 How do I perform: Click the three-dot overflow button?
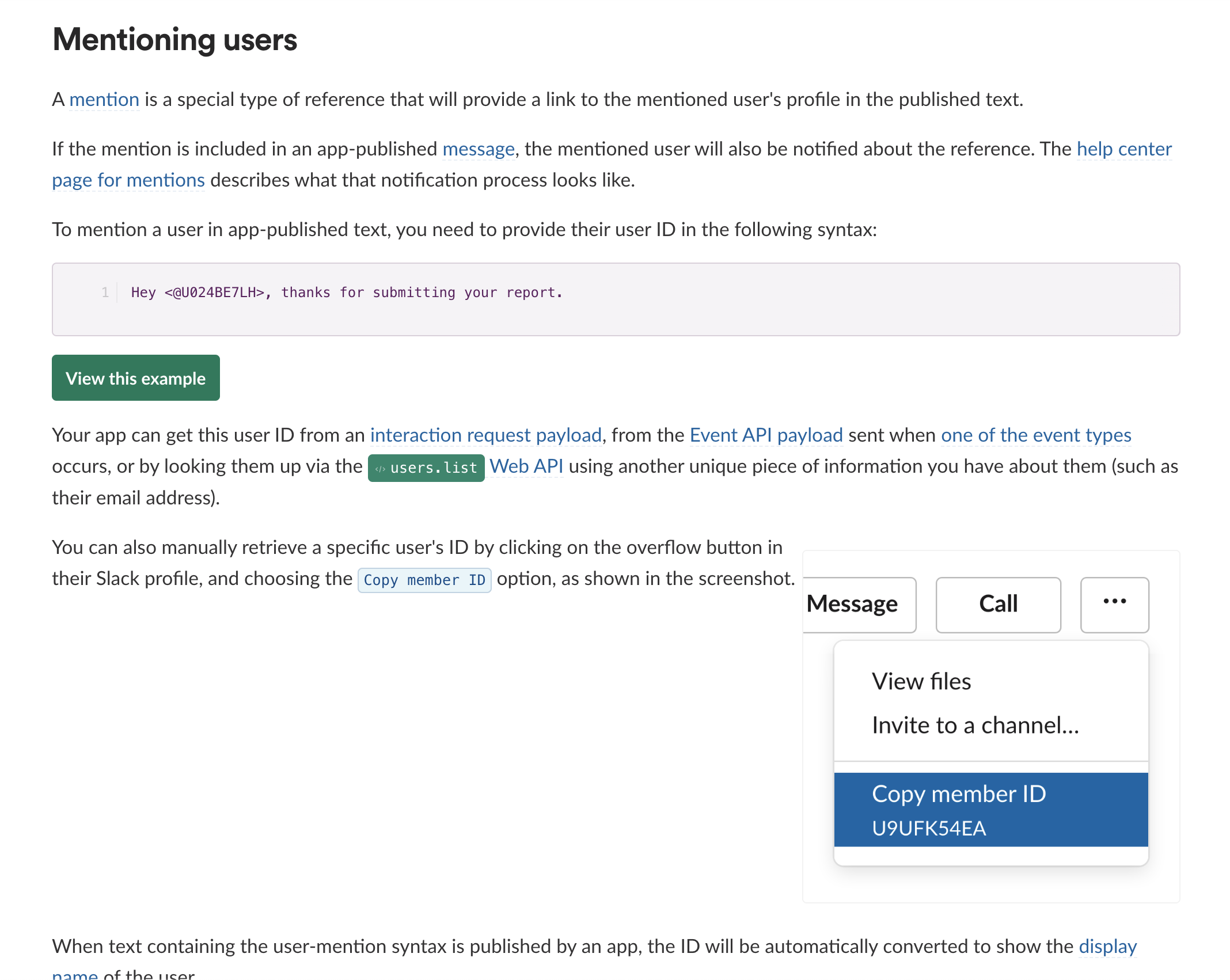[x=1114, y=604]
